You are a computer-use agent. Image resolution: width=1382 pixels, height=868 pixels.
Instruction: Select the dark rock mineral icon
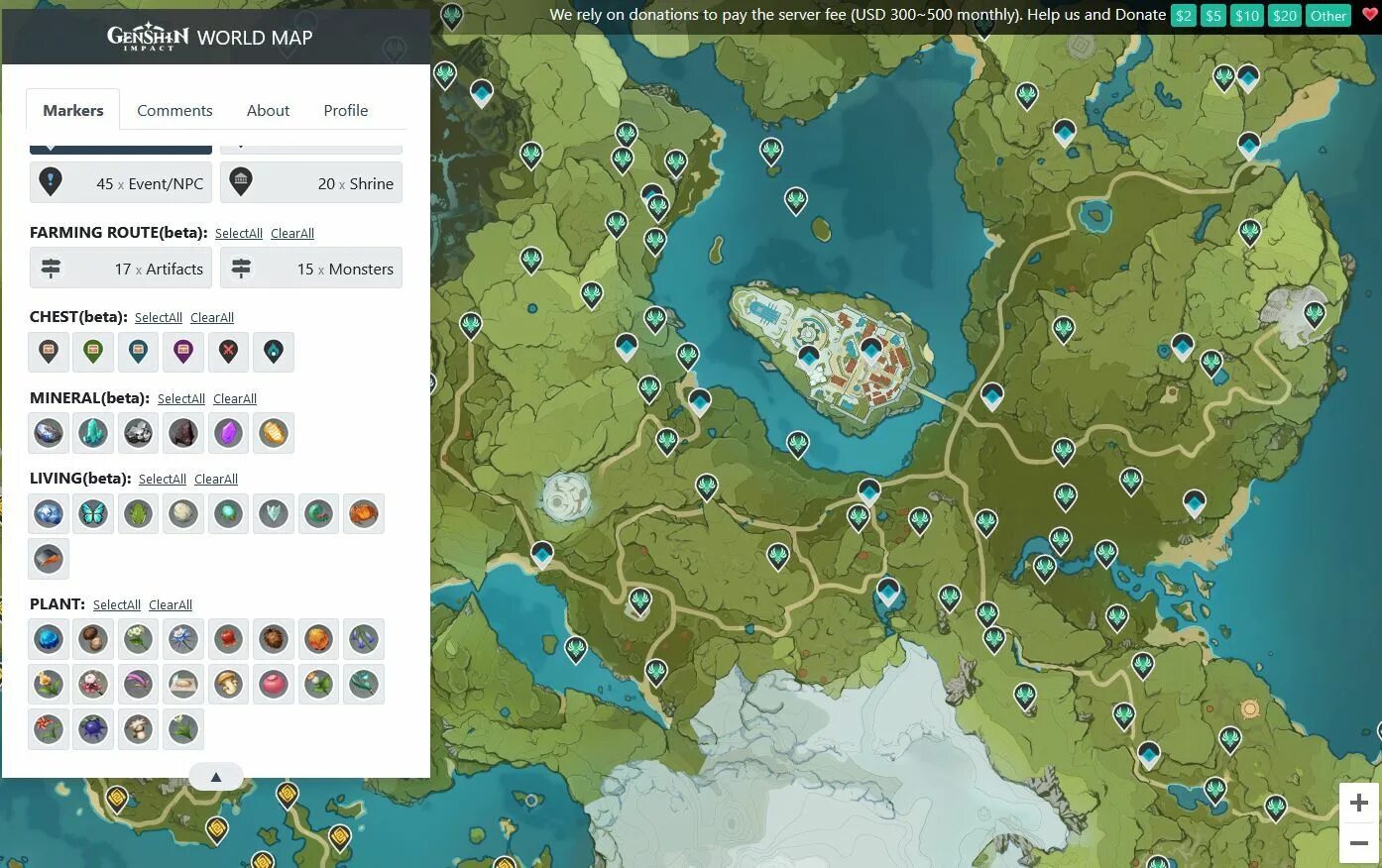click(183, 433)
